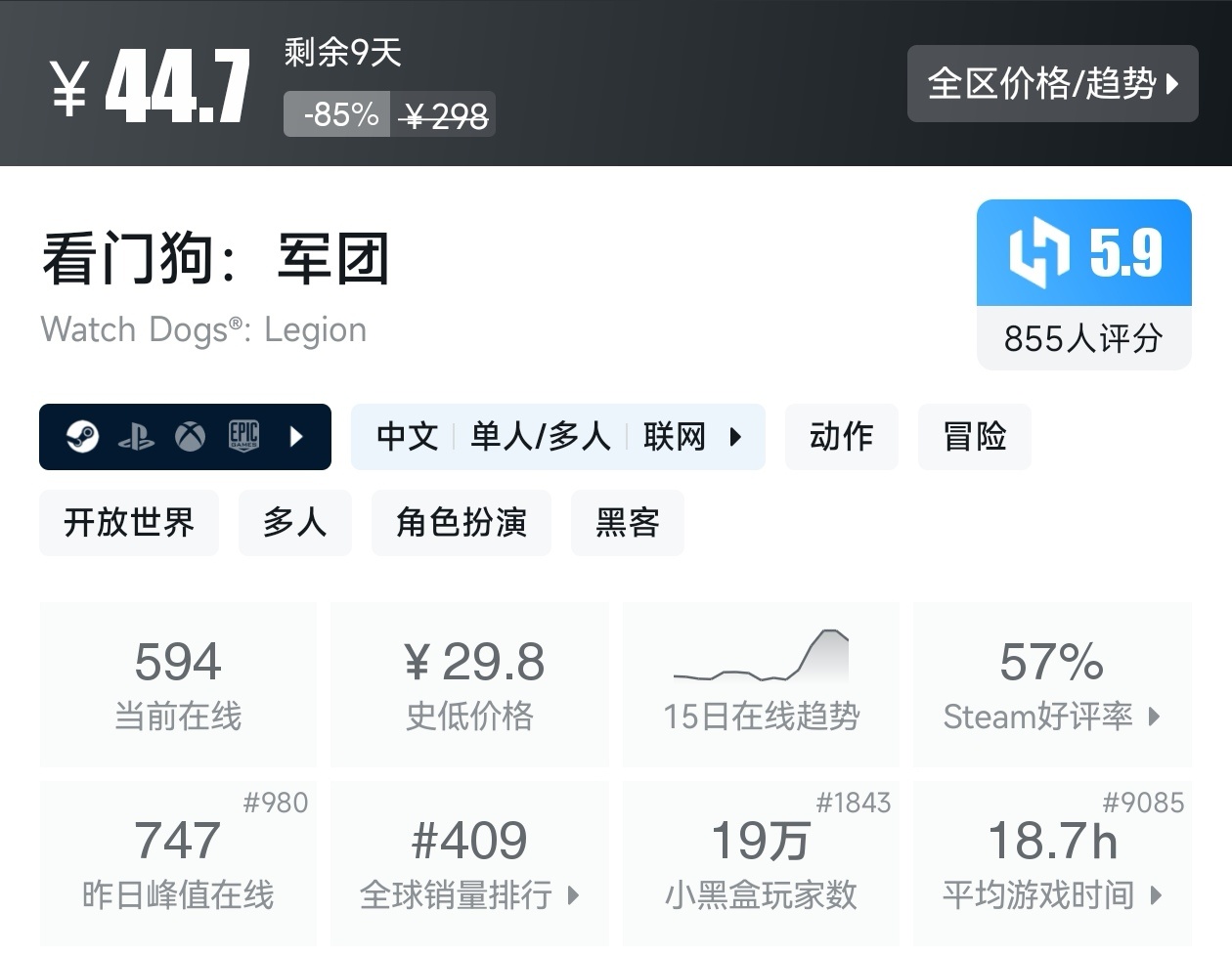This screenshot has height=956, width=1232.
Task: Switch to the 冒险 category tag
Action: point(974,437)
